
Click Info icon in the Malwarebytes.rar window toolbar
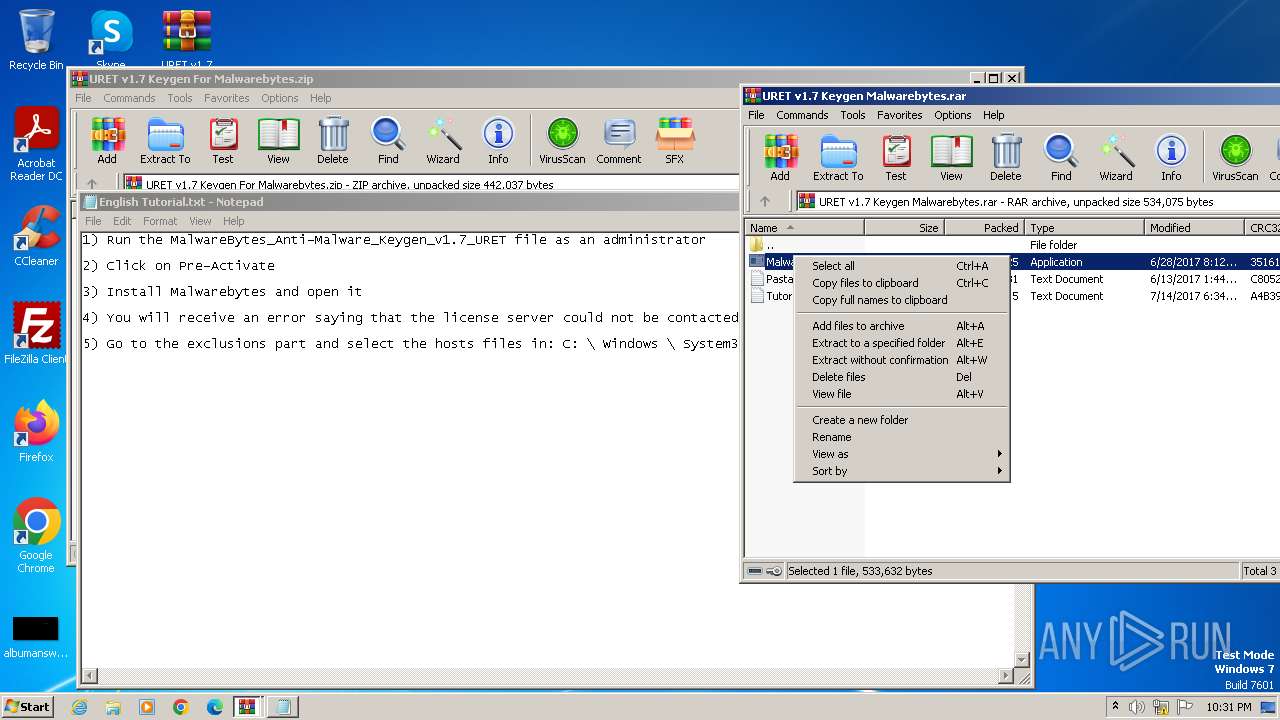1171,157
